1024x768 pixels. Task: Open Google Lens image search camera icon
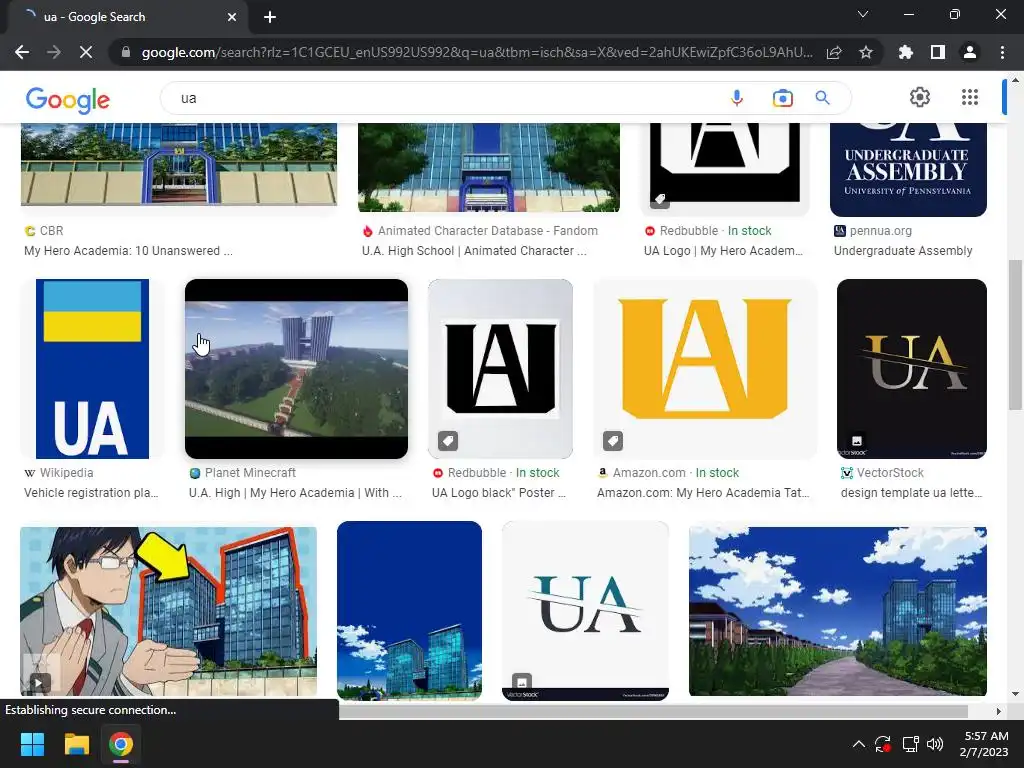point(782,98)
